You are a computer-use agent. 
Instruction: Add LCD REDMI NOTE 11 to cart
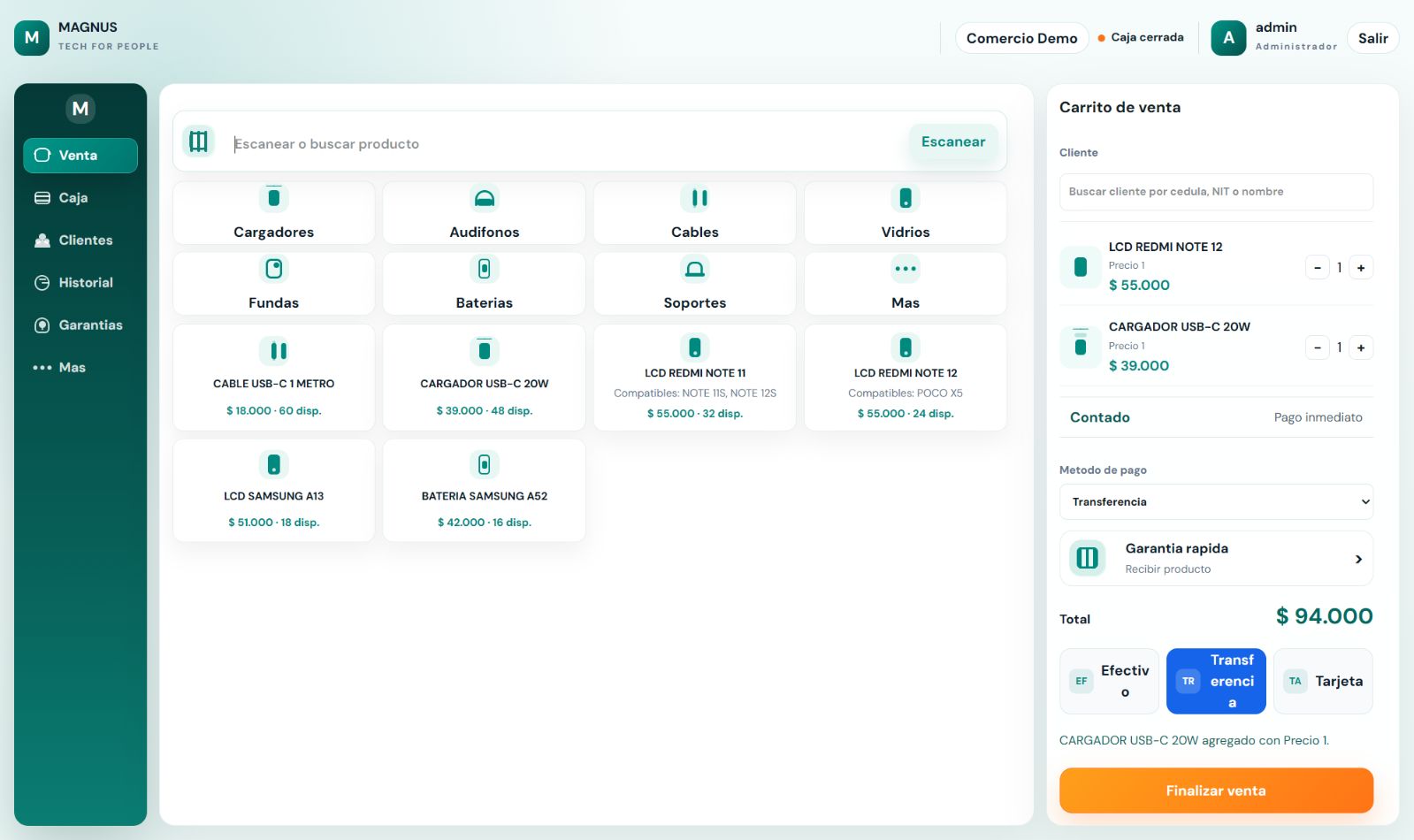(695, 378)
